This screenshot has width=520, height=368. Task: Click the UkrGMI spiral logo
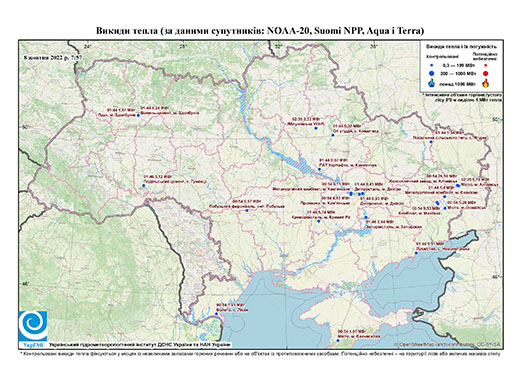(33, 326)
